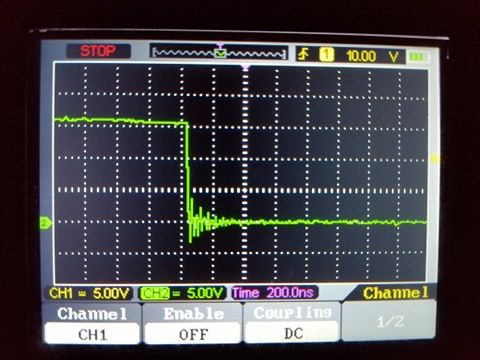
Task: Click the green T marker in overview bar
Action: [220, 53]
